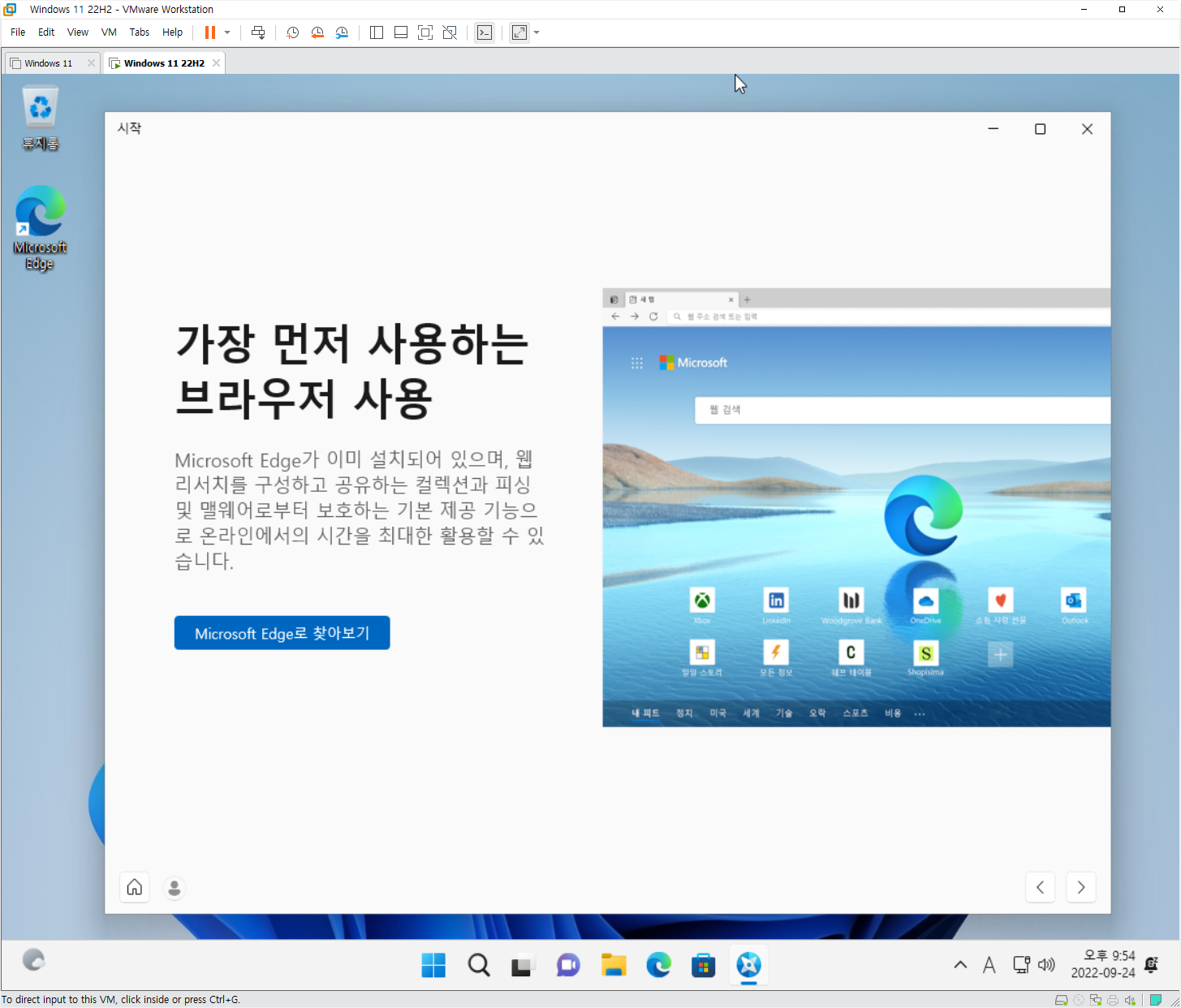Image resolution: width=1181 pixels, height=1008 pixels.
Task: Open the user account icon in 시작 app
Action: 174,888
